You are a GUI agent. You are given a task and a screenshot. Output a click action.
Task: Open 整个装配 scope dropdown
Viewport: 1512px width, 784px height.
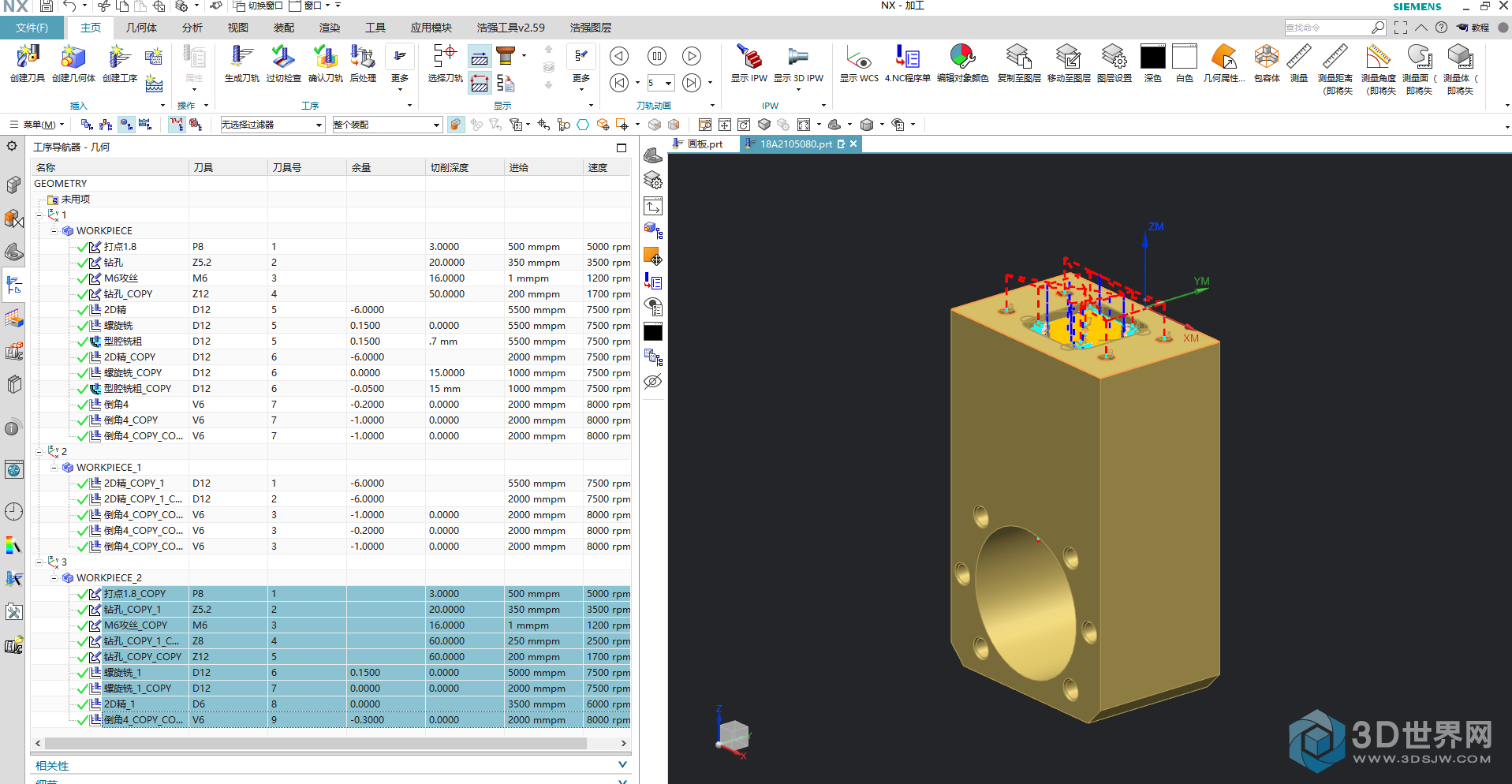(386, 125)
